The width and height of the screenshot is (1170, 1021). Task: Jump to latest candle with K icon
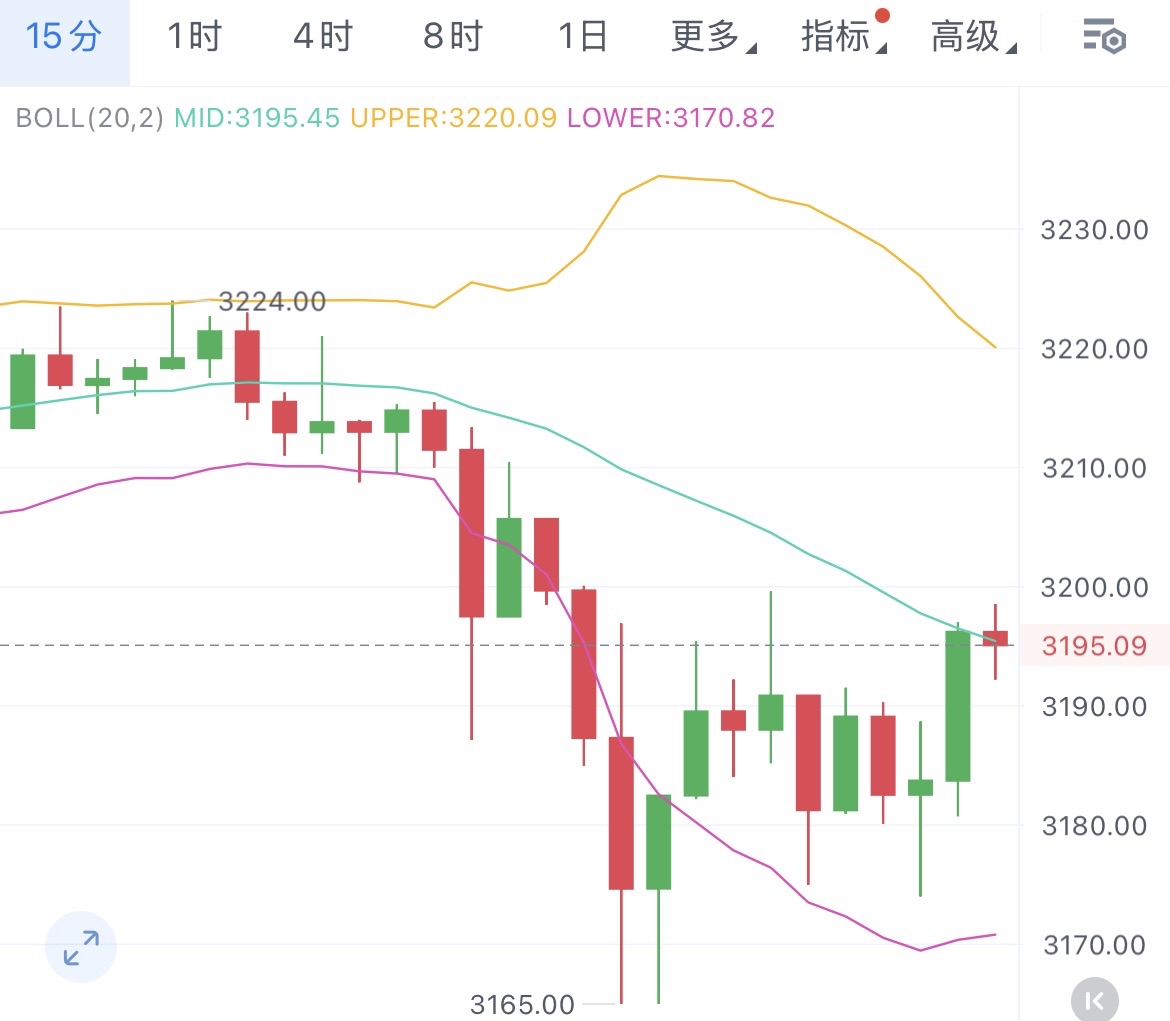1094,999
